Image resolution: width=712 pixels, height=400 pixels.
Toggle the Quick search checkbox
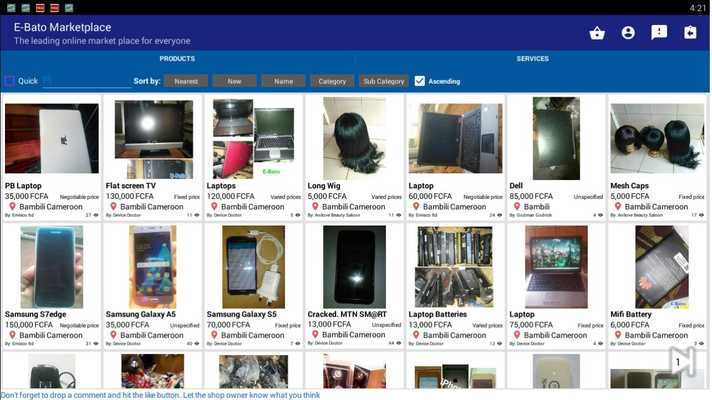pyautogui.click(x=9, y=81)
